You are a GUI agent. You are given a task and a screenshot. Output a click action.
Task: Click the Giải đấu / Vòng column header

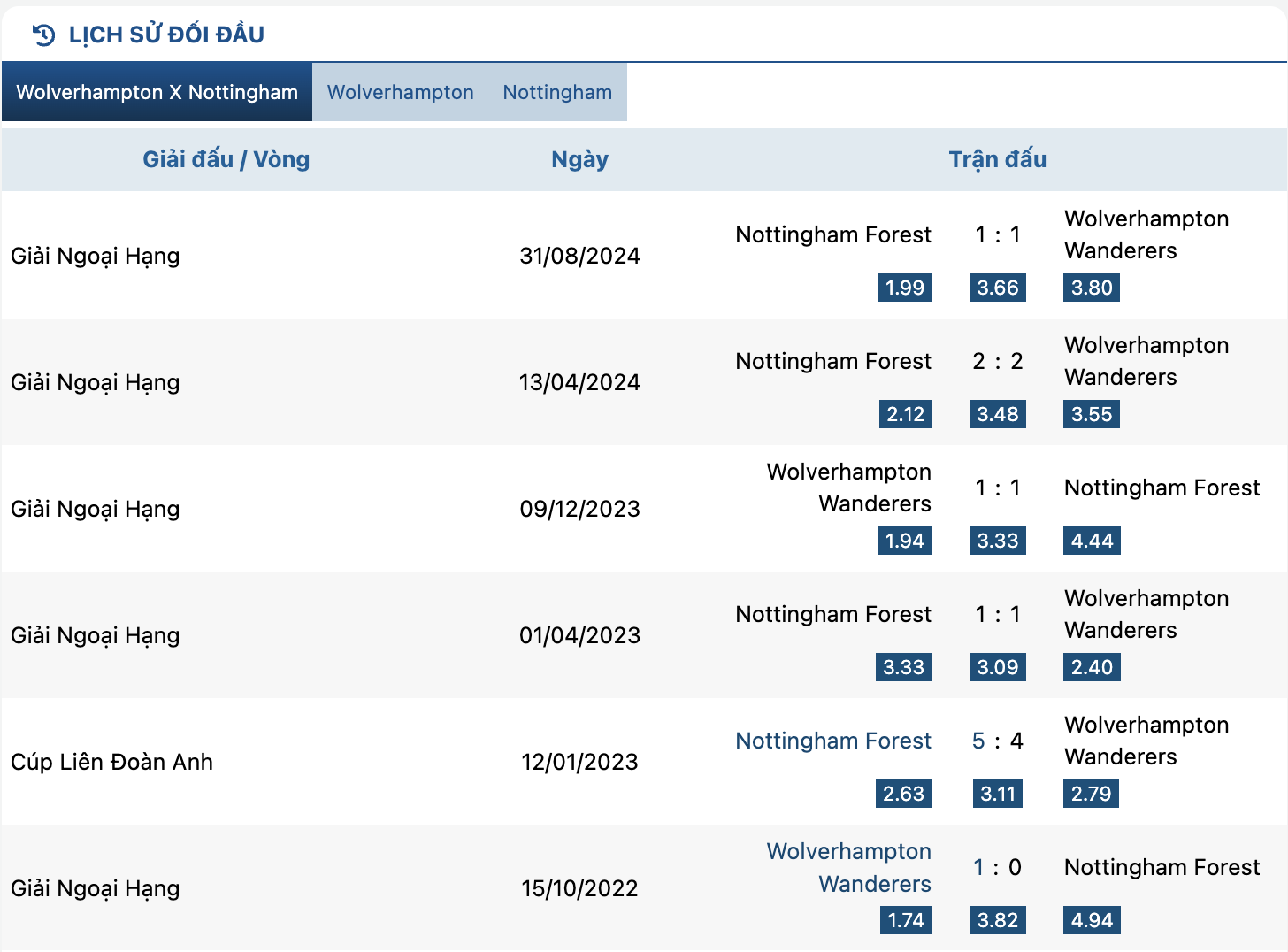[x=226, y=159]
